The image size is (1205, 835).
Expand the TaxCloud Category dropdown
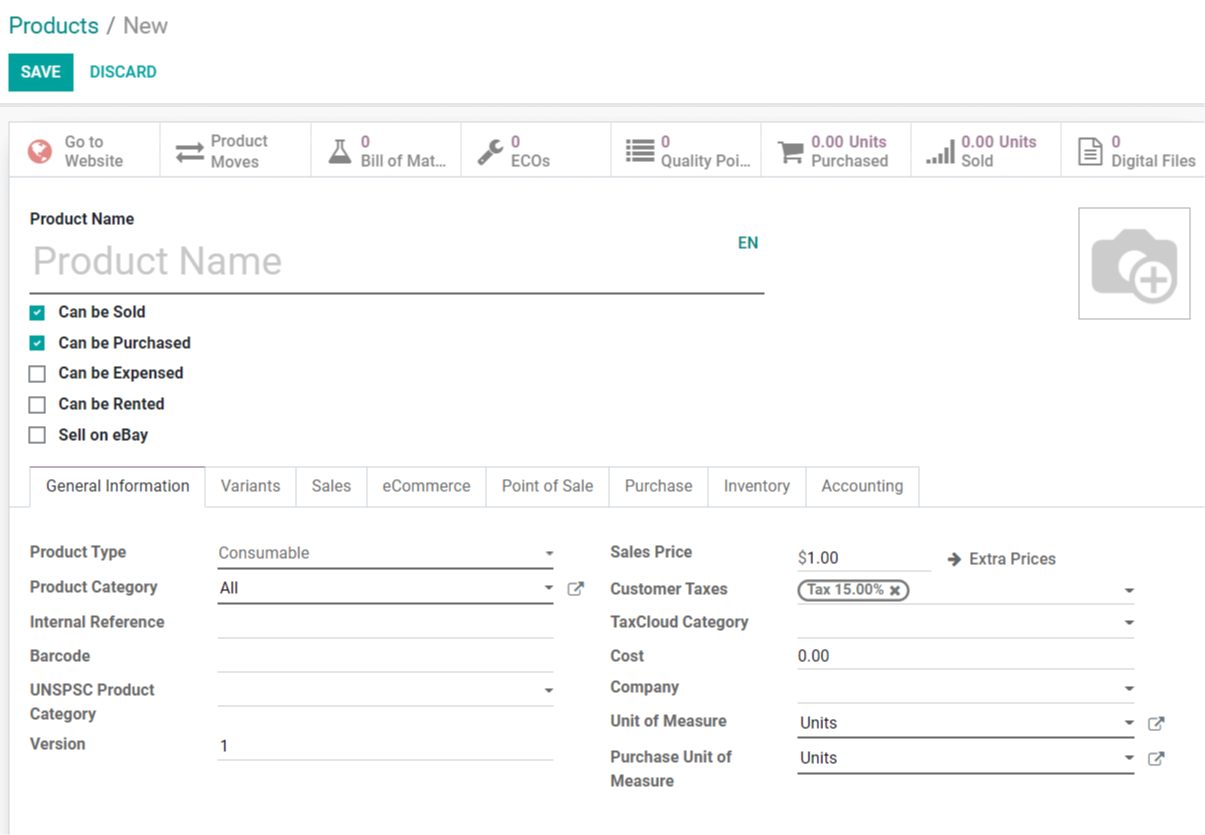point(1128,623)
